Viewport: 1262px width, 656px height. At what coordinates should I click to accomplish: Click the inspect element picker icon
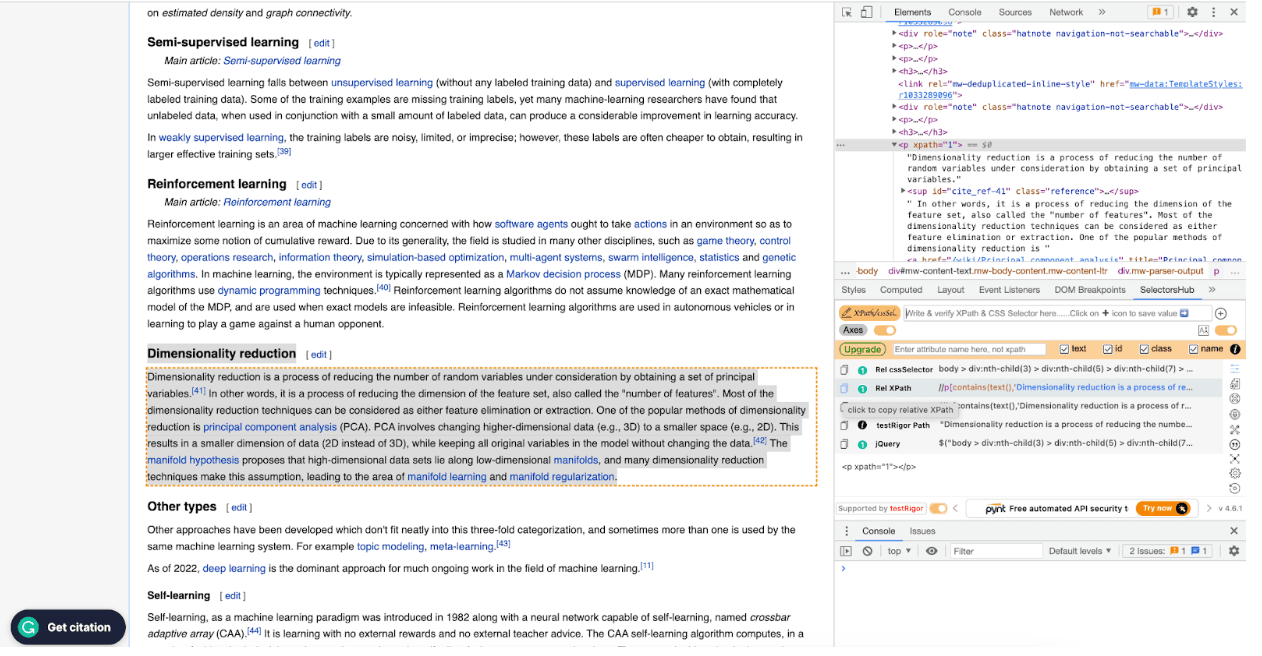point(847,12)
